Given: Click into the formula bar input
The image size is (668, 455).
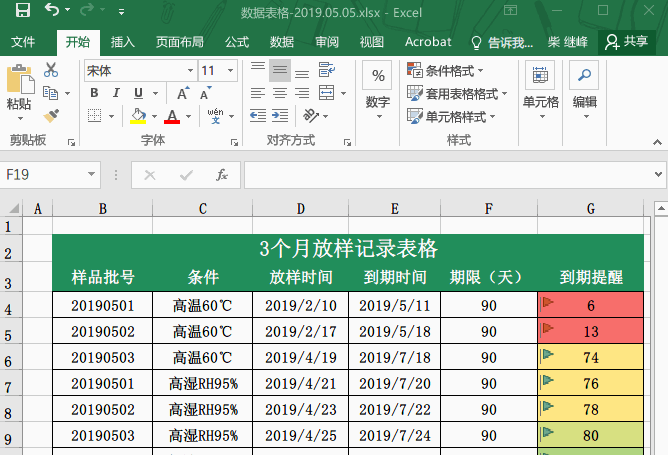Looking at the screenshot, I should [447, 175].
